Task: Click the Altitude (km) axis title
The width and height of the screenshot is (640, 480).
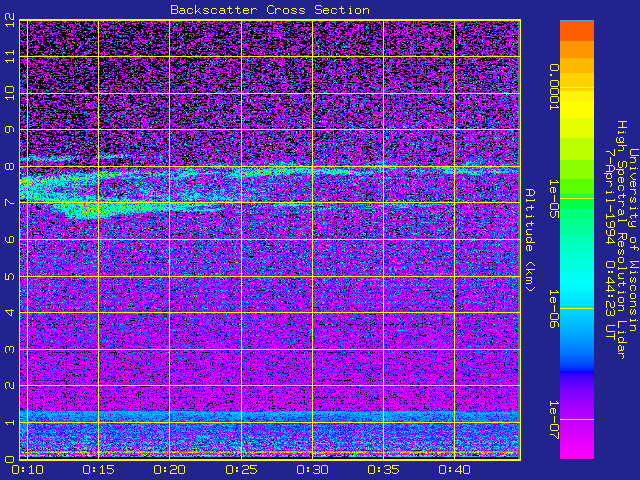Action: coord(530,240)
